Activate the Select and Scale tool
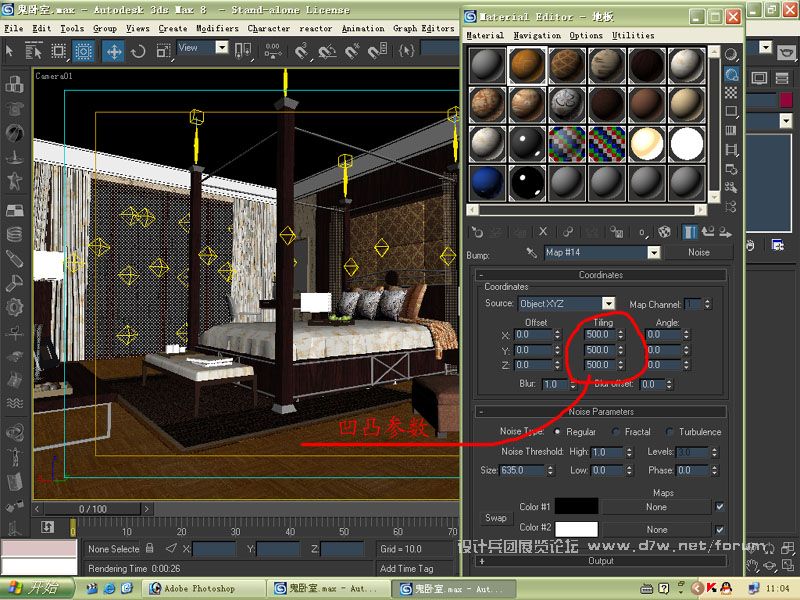The height and width of the screenshot is (600, 800). (x=163, y=51)
